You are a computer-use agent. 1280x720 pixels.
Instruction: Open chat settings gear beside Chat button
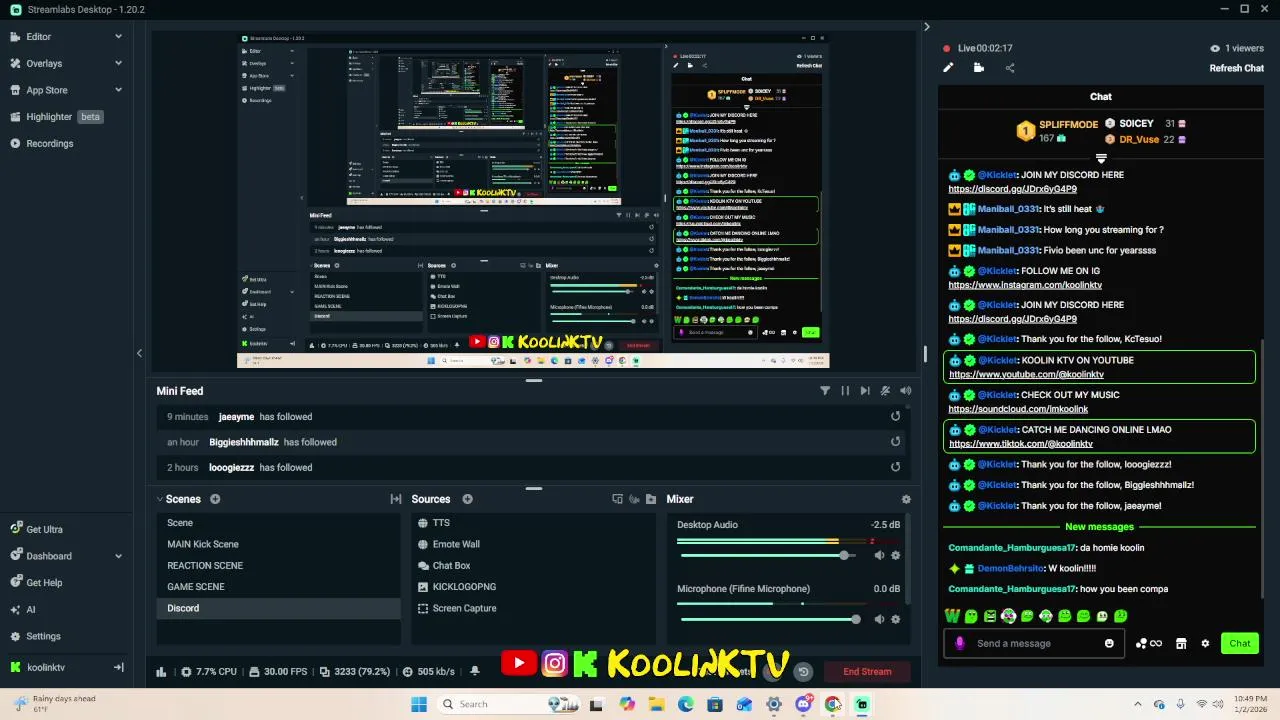(x=1205, y=643)
